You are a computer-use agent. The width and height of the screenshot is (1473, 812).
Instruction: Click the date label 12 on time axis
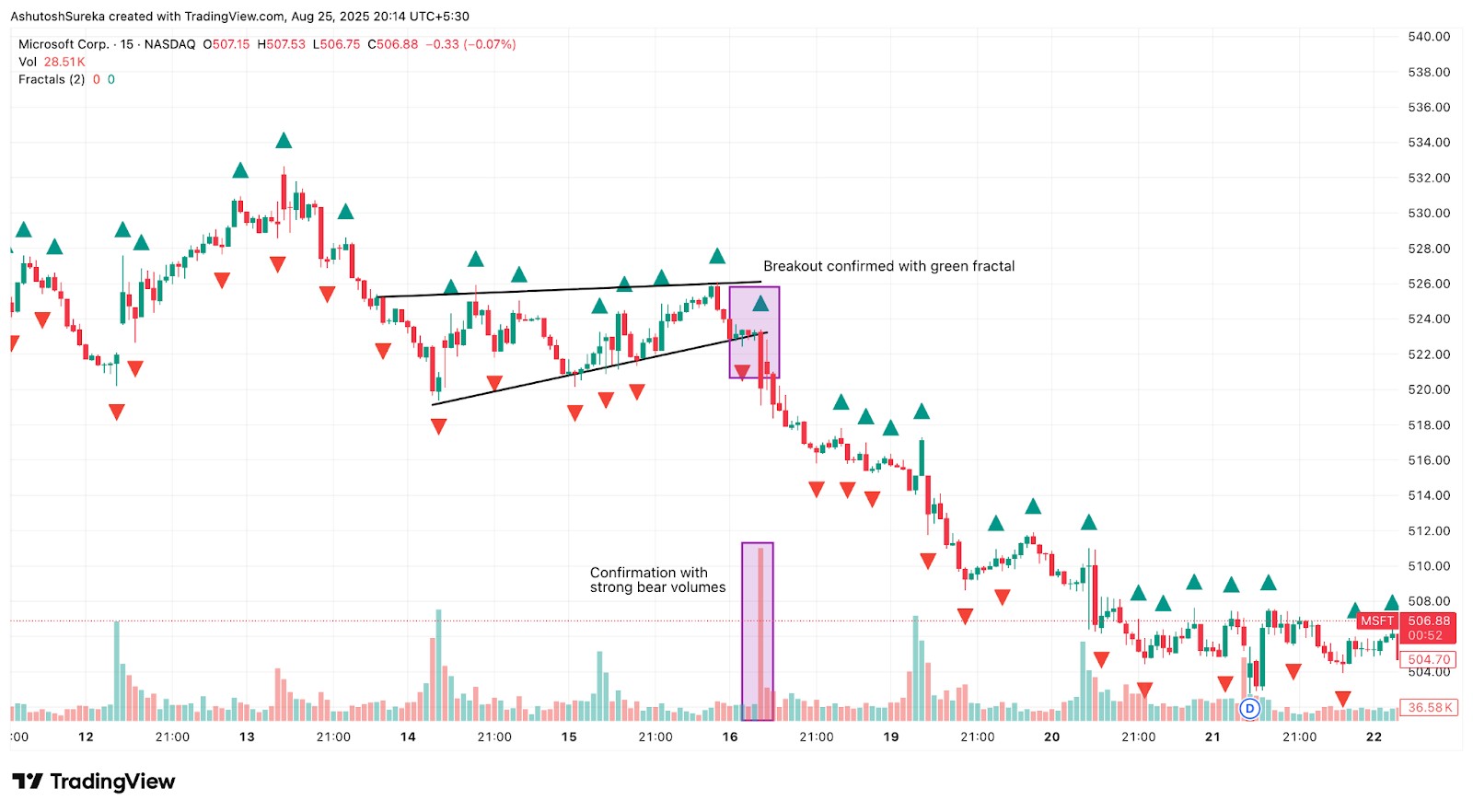pos(86,737)
